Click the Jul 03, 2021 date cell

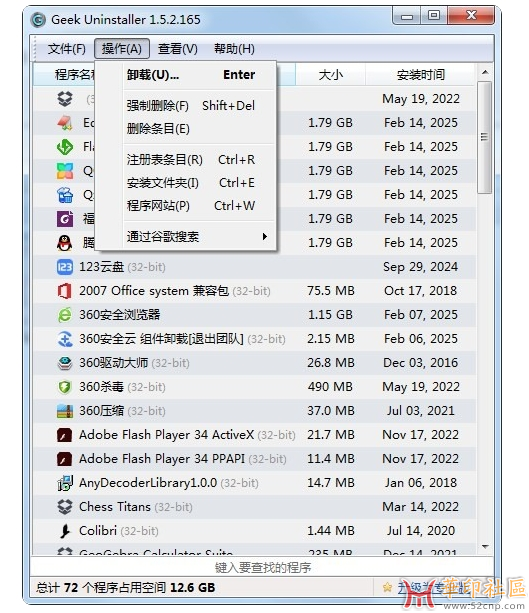421,411
